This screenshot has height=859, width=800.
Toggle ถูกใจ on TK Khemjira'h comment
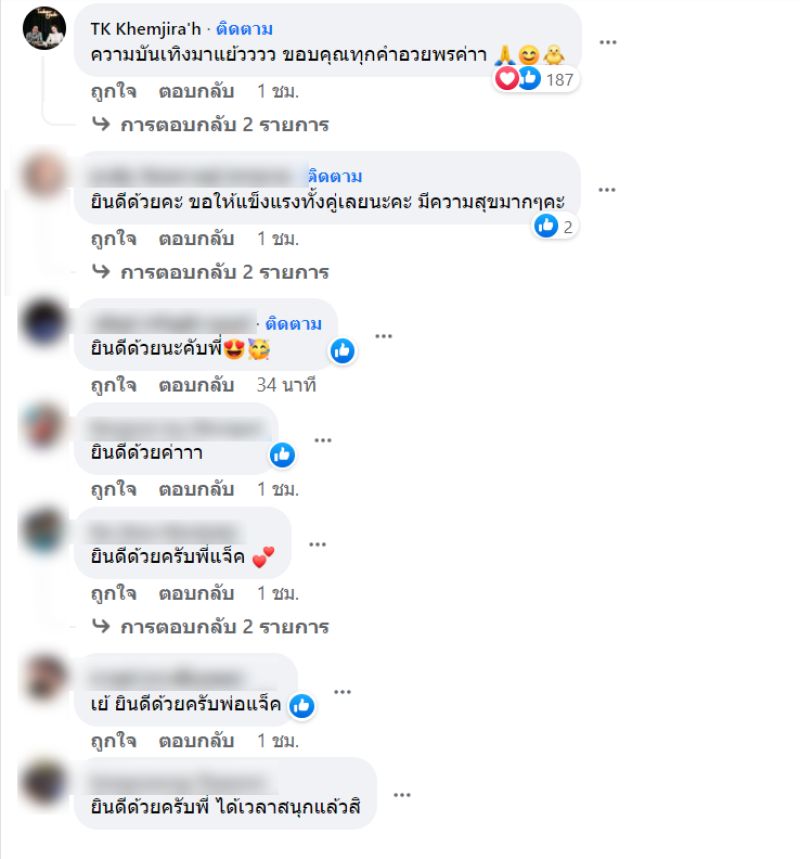click(x=113, y=91)
